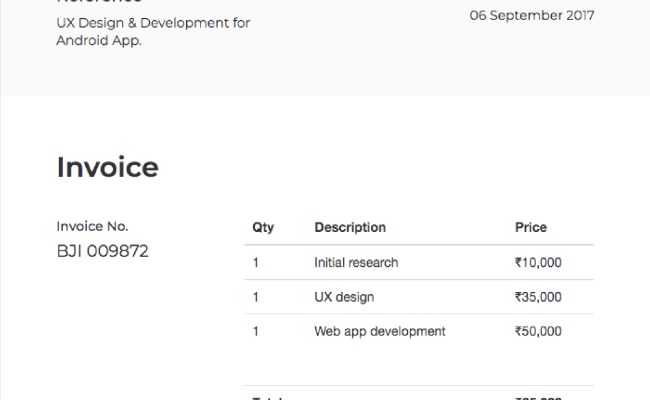
Task: Click the ₹50,000 price value
Action: 538,331
